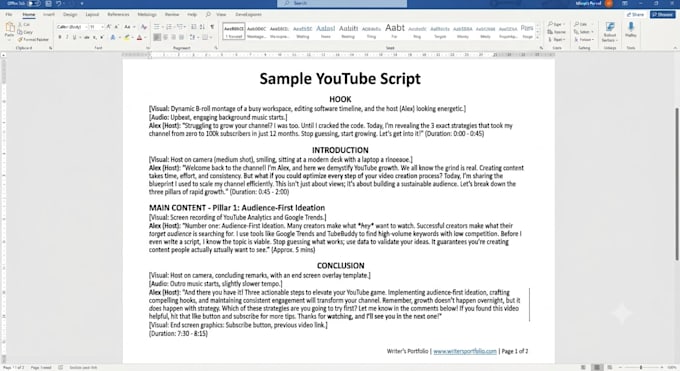Viewport: 680px width, 371px height.
Task: Adjust the zoom slider
Action: (x=641, y=368)
